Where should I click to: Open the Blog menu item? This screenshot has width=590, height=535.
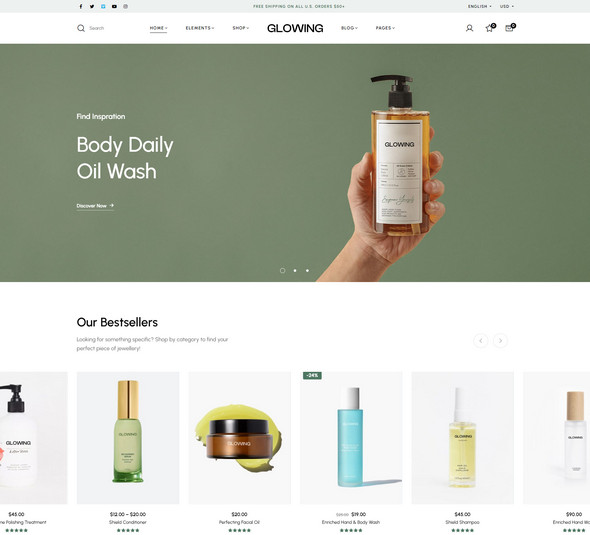coord(349,28)
